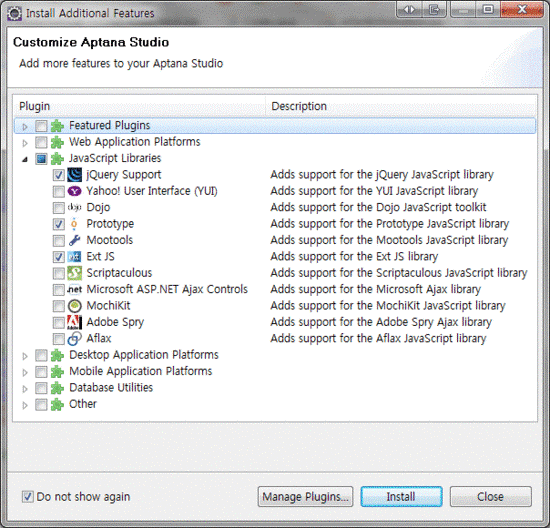The image size is (550, 528).
Task: Click the Ext JS plugin icon
Action: point(74,257)
